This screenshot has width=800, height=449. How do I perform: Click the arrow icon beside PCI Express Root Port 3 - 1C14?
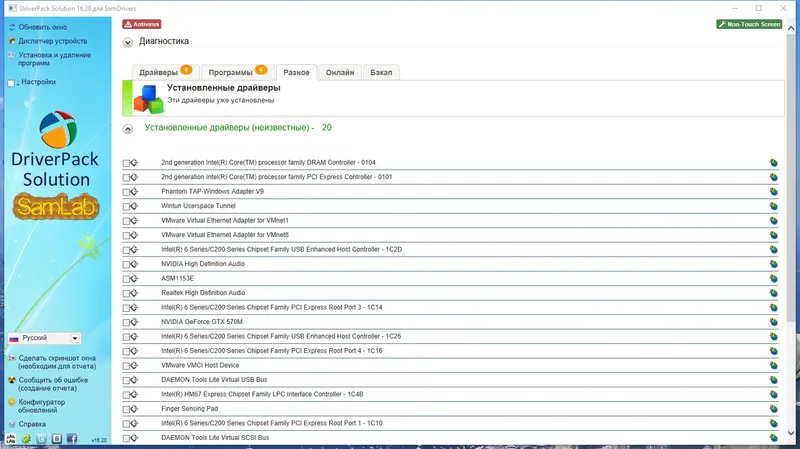tap(134, 307)
